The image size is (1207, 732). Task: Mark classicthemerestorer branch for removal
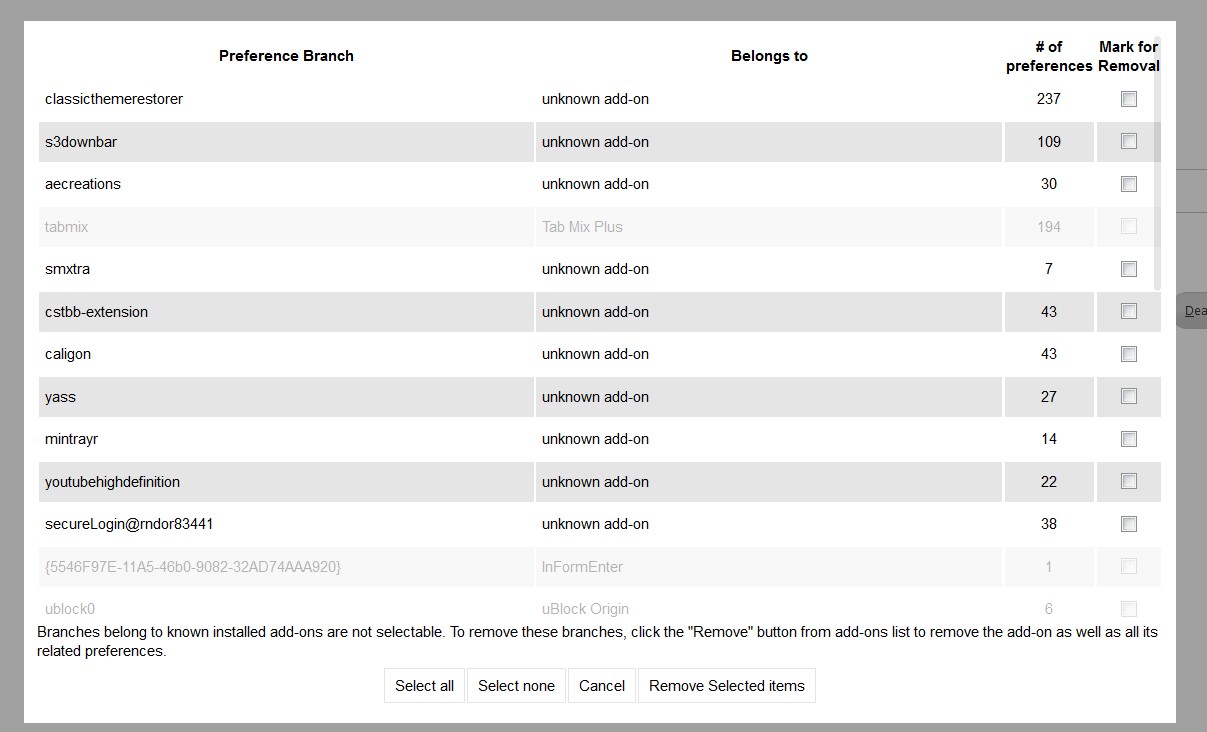click(1128, 99)
